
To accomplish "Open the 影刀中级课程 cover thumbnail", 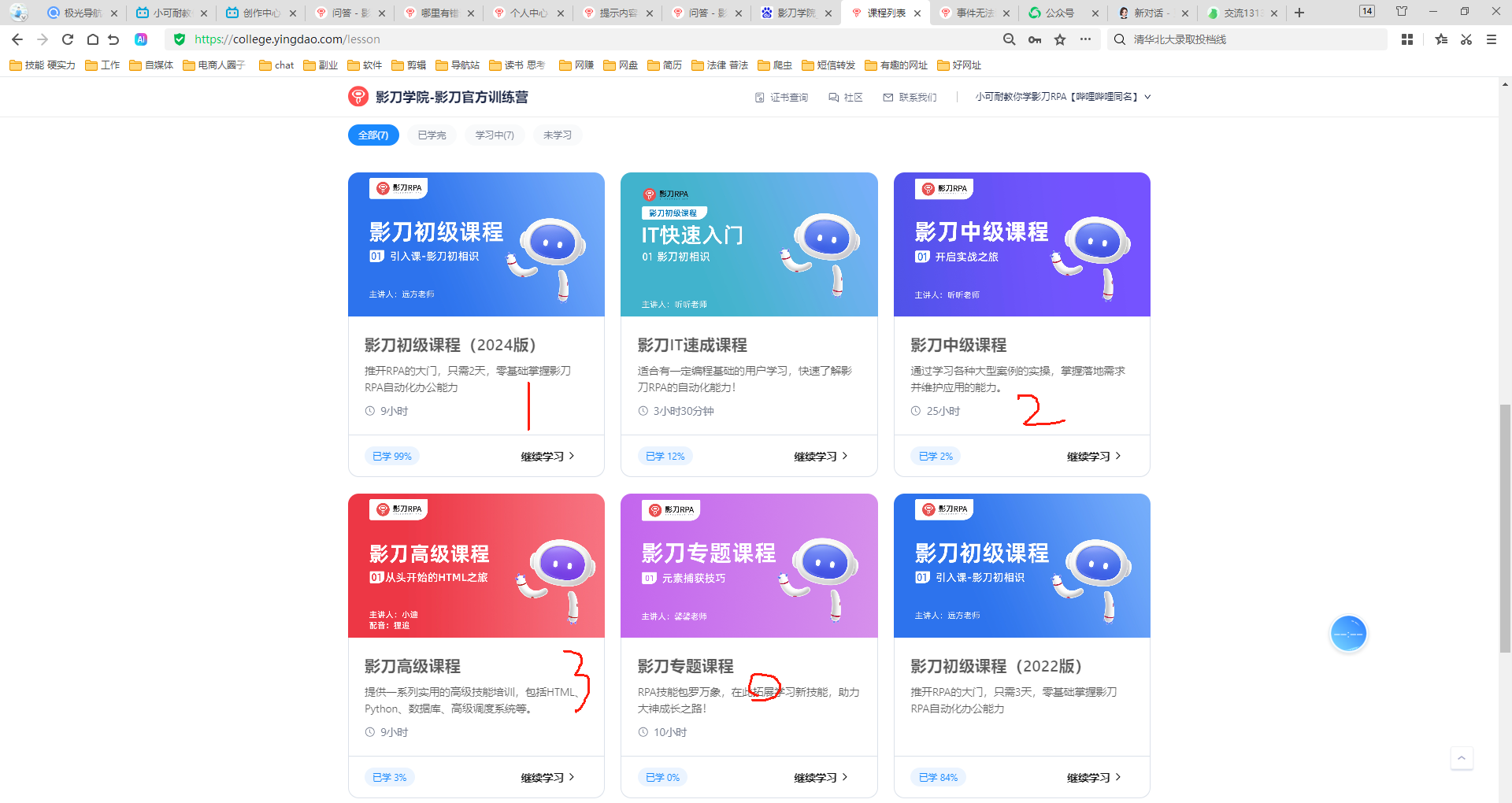I will click(1022, 245).
